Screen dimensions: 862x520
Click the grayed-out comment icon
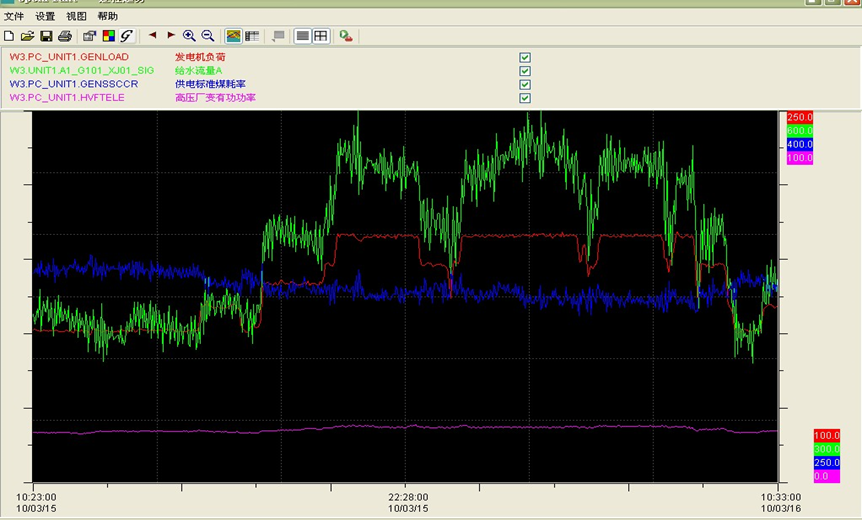tap(278, 36)
